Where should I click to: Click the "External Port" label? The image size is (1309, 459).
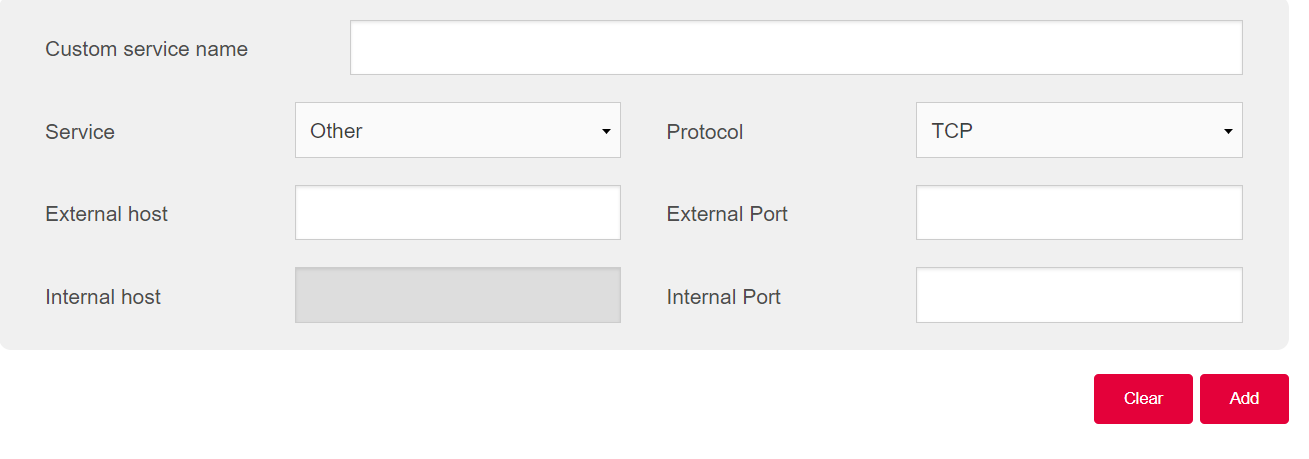pyautogui.click(x=727, y=214)
